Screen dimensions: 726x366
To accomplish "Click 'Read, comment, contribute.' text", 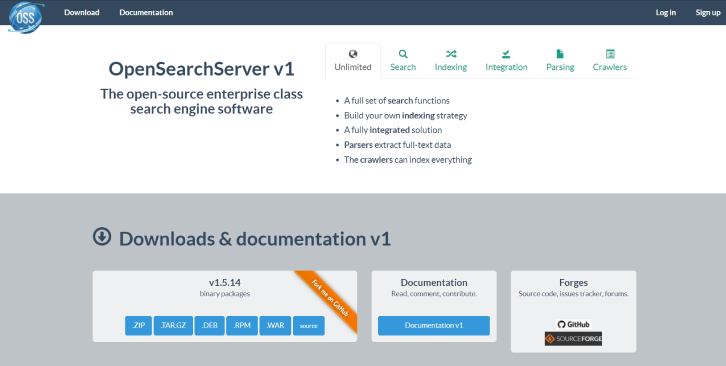I will [434, 294].
